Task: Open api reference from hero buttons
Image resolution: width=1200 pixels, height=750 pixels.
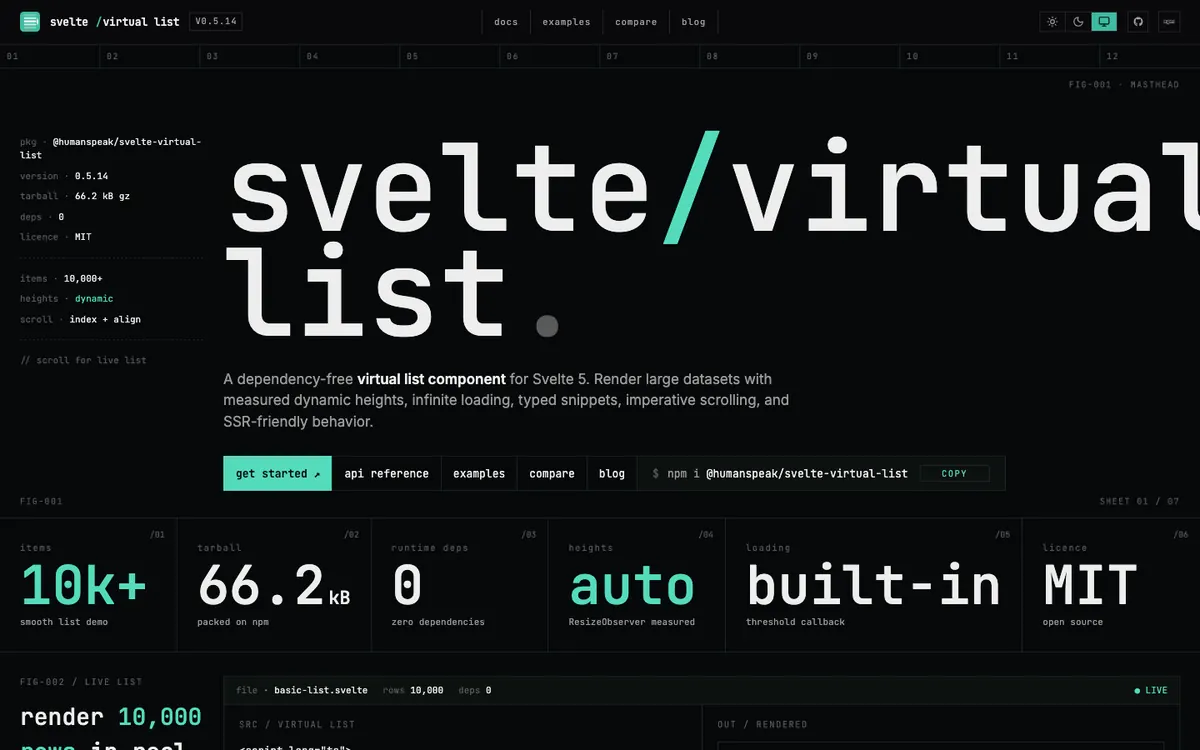Action: 387,474
